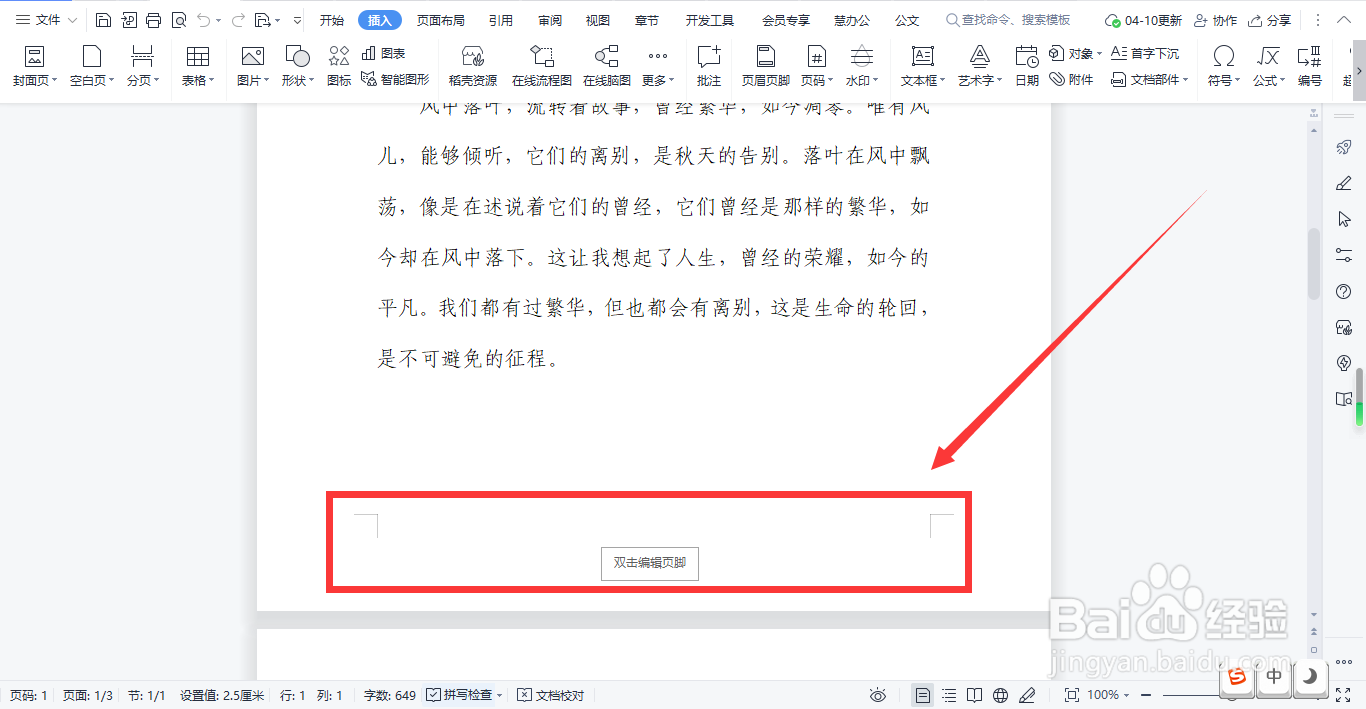Screen dimensions: 1366x709
Task: Insert Text Box (文本框)
Action: (923, 66)
